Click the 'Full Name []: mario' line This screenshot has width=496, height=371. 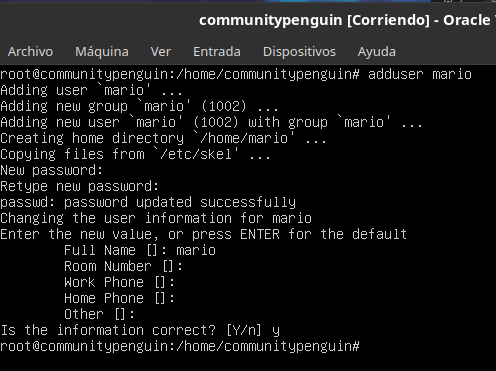pyautogui.click(x=140, y=250)
